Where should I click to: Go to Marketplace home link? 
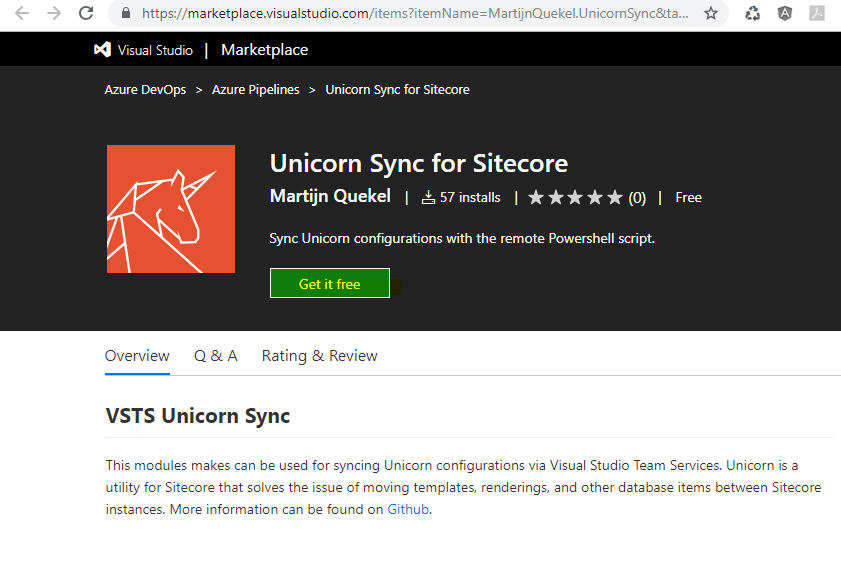point(264,49)
